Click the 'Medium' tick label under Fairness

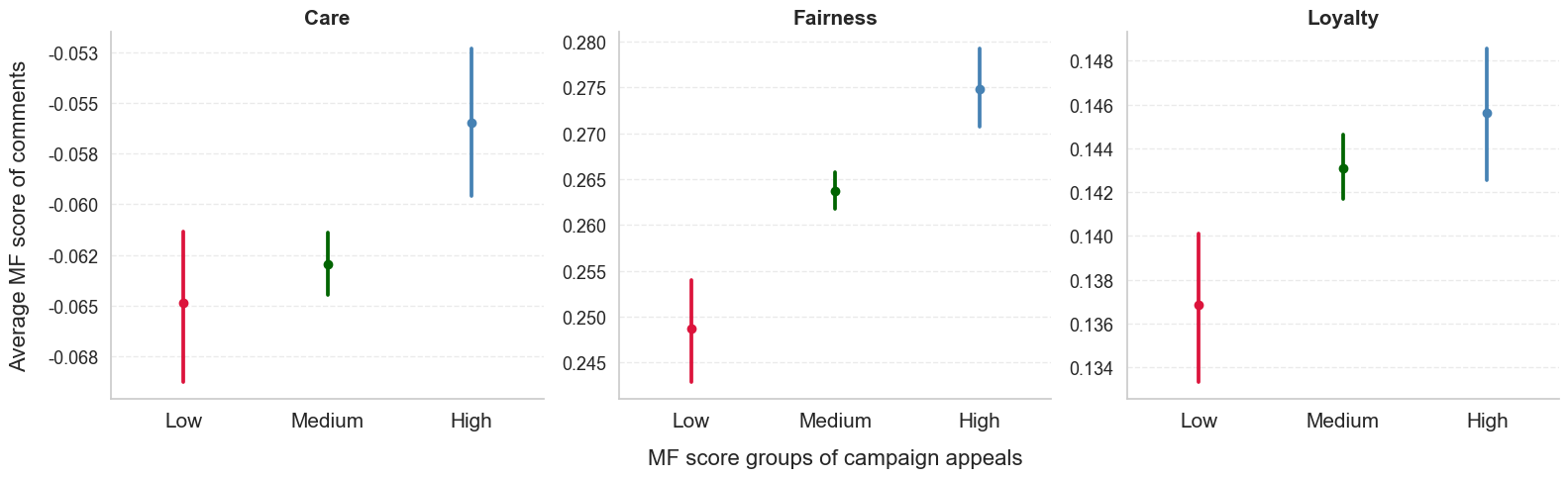click(x=835, y=421)
